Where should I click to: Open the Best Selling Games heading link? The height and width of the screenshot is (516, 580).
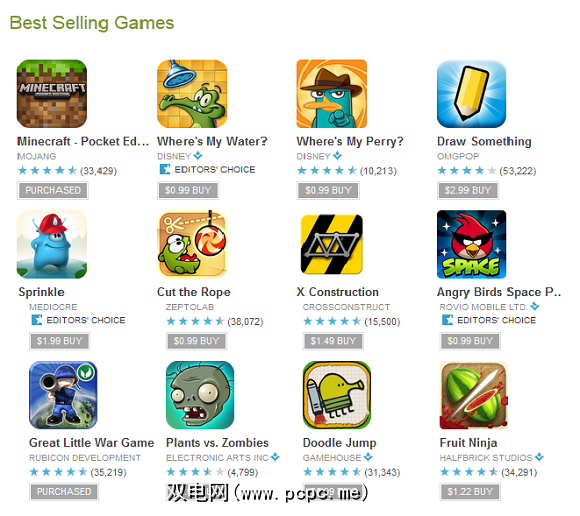(92, 23)
